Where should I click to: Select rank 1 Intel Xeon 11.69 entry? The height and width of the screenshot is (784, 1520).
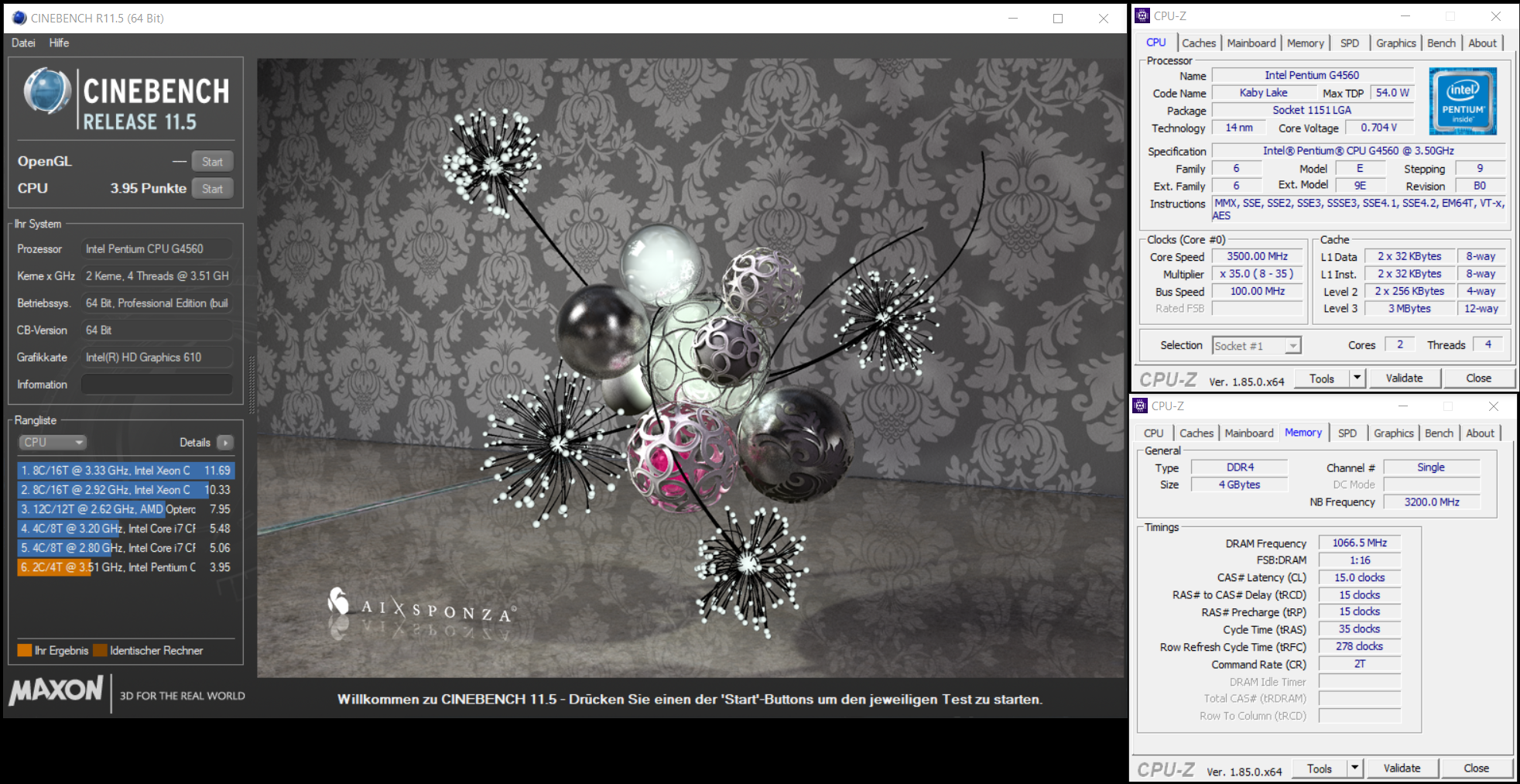point(125,471)
